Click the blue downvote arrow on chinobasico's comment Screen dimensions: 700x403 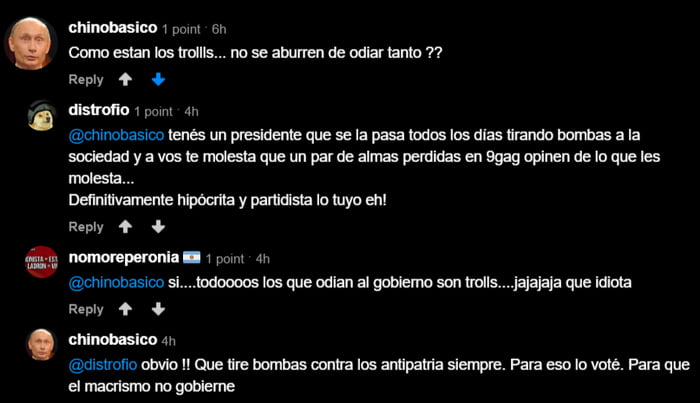click(158, 79)
